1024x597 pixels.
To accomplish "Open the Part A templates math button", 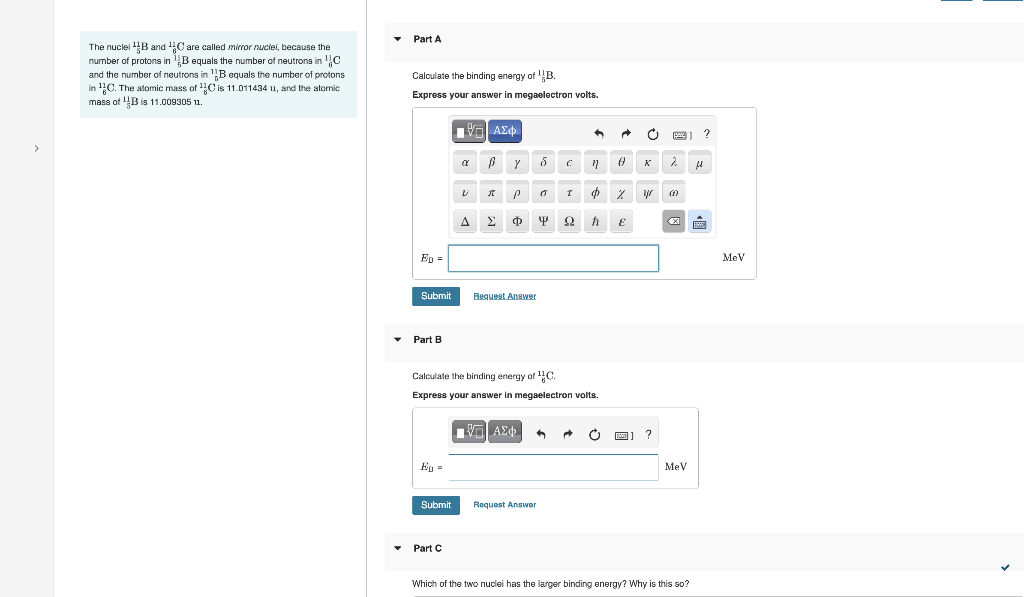I will tap(469, 131).
